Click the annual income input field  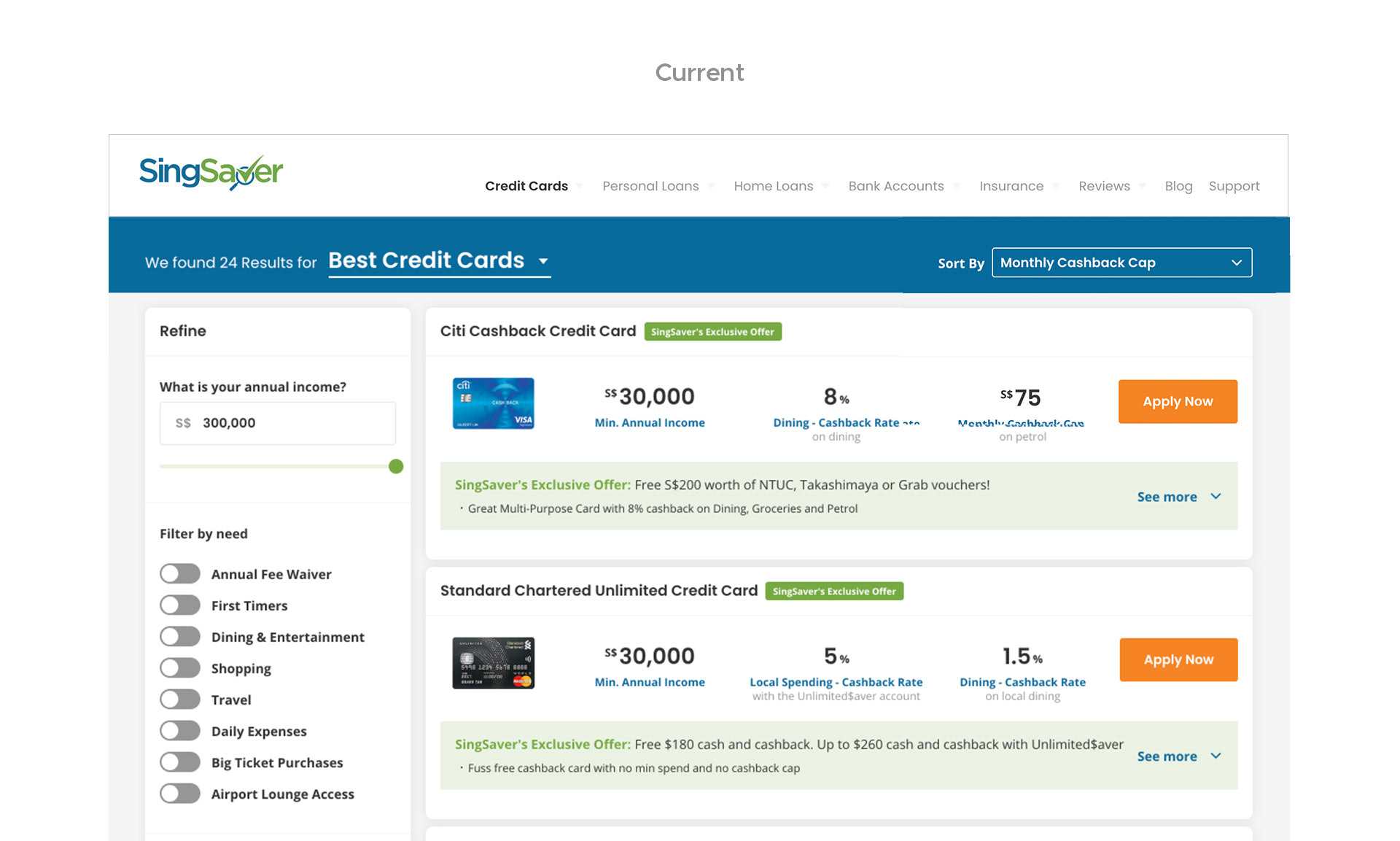coord(278,423)
